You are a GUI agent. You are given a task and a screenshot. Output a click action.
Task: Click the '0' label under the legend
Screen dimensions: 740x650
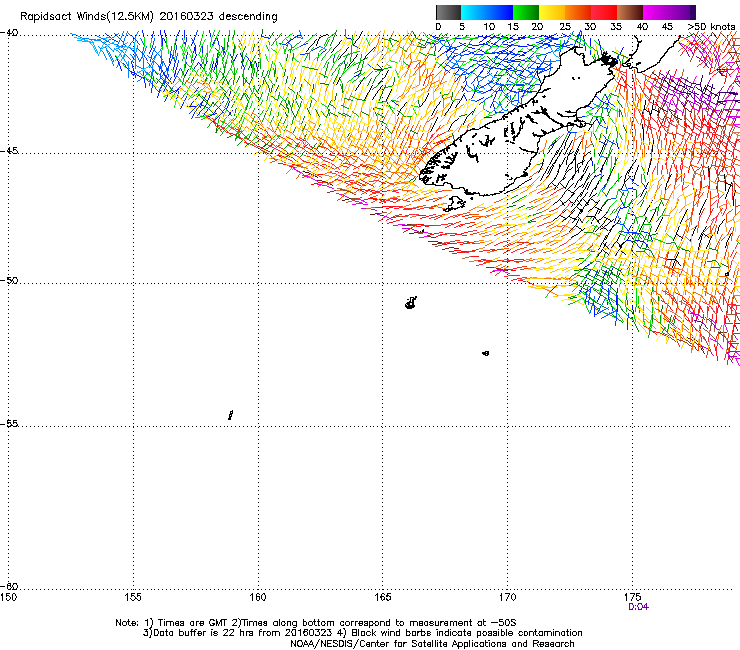pyautogui.click(x=438, y=27)
